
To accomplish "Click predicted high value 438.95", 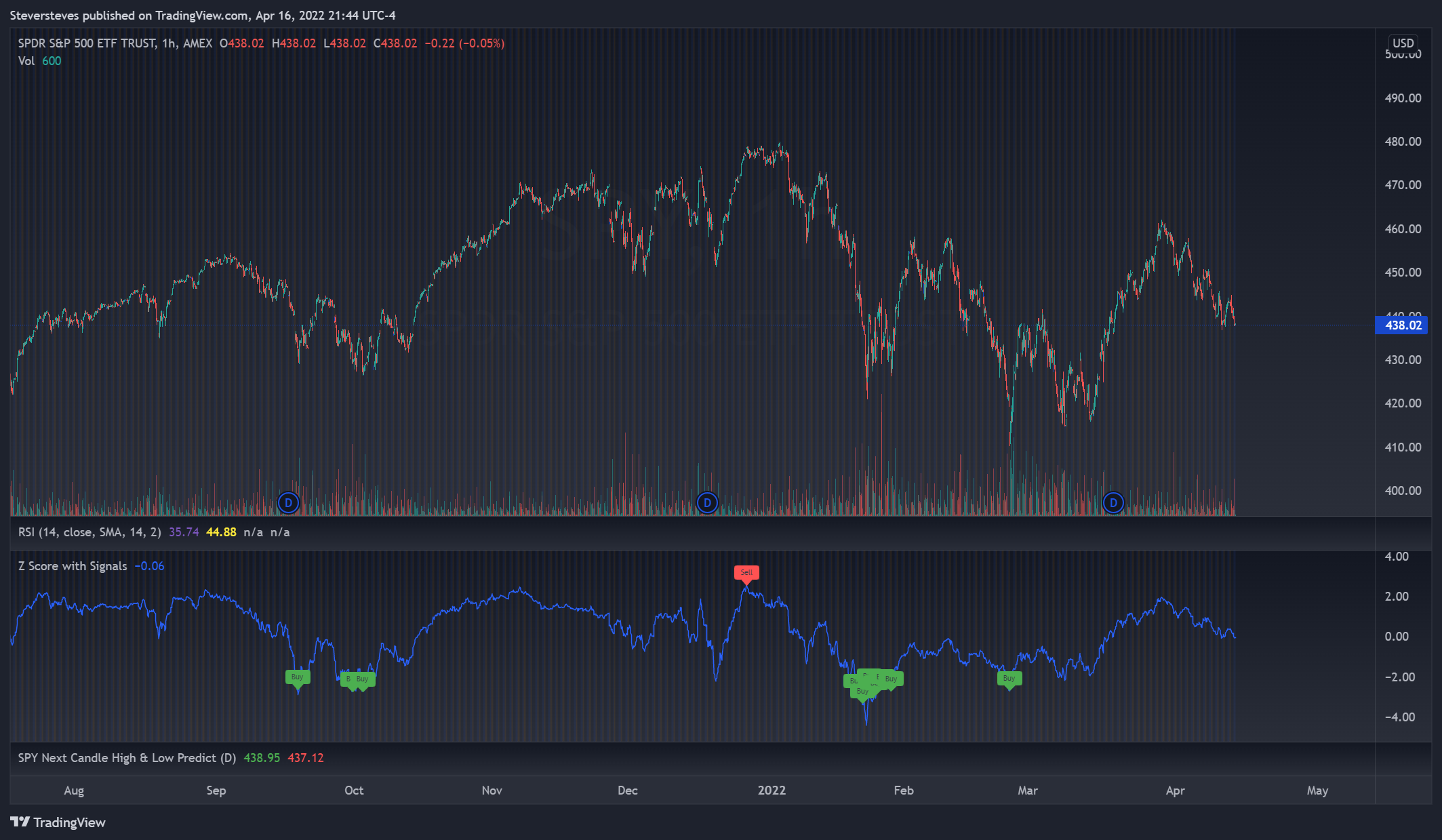I will 262,758.
